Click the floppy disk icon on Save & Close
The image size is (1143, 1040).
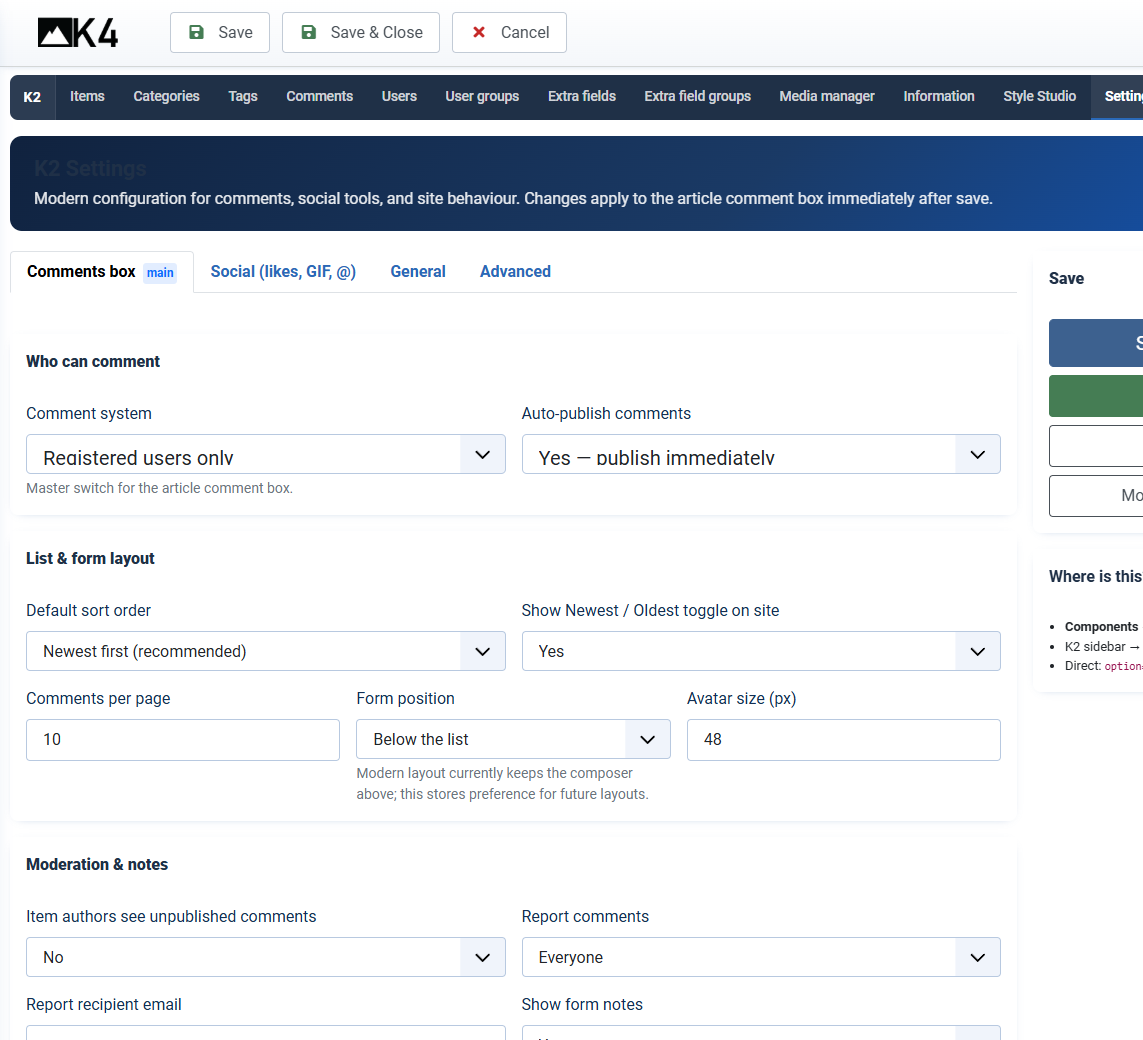[x=308, y=32]
